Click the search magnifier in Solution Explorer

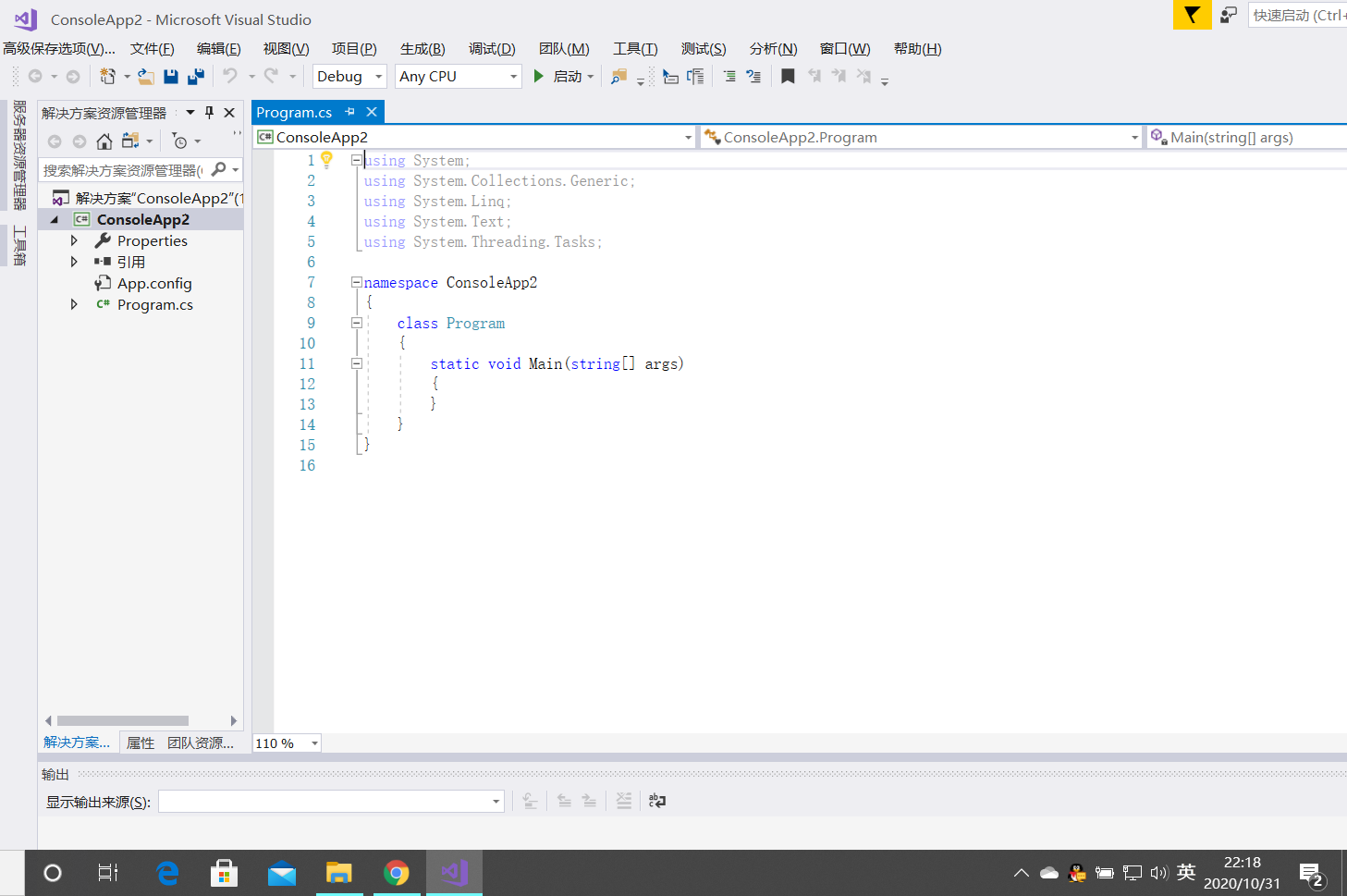219,169
